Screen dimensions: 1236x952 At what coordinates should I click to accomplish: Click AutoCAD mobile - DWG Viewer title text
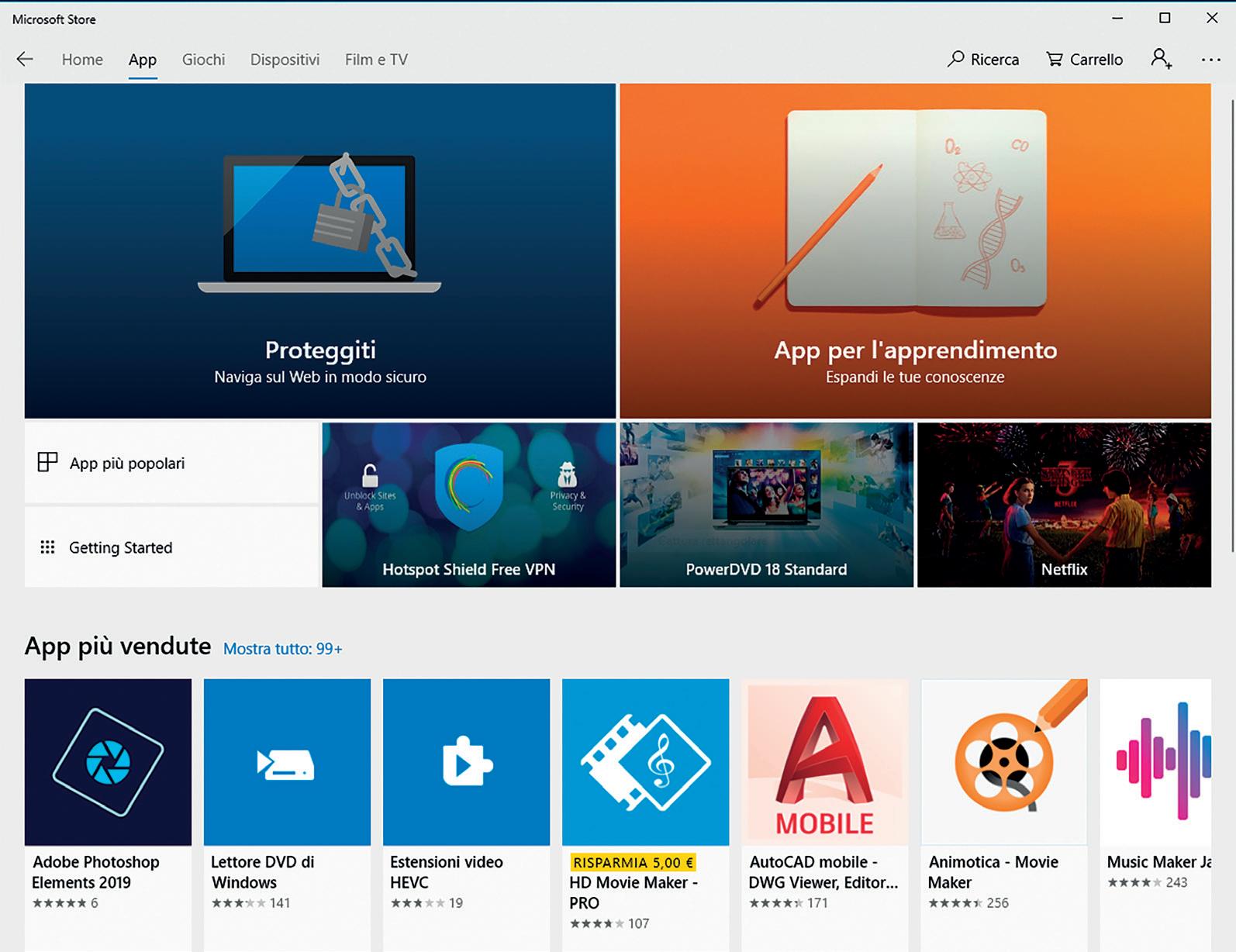coord(823,872)
